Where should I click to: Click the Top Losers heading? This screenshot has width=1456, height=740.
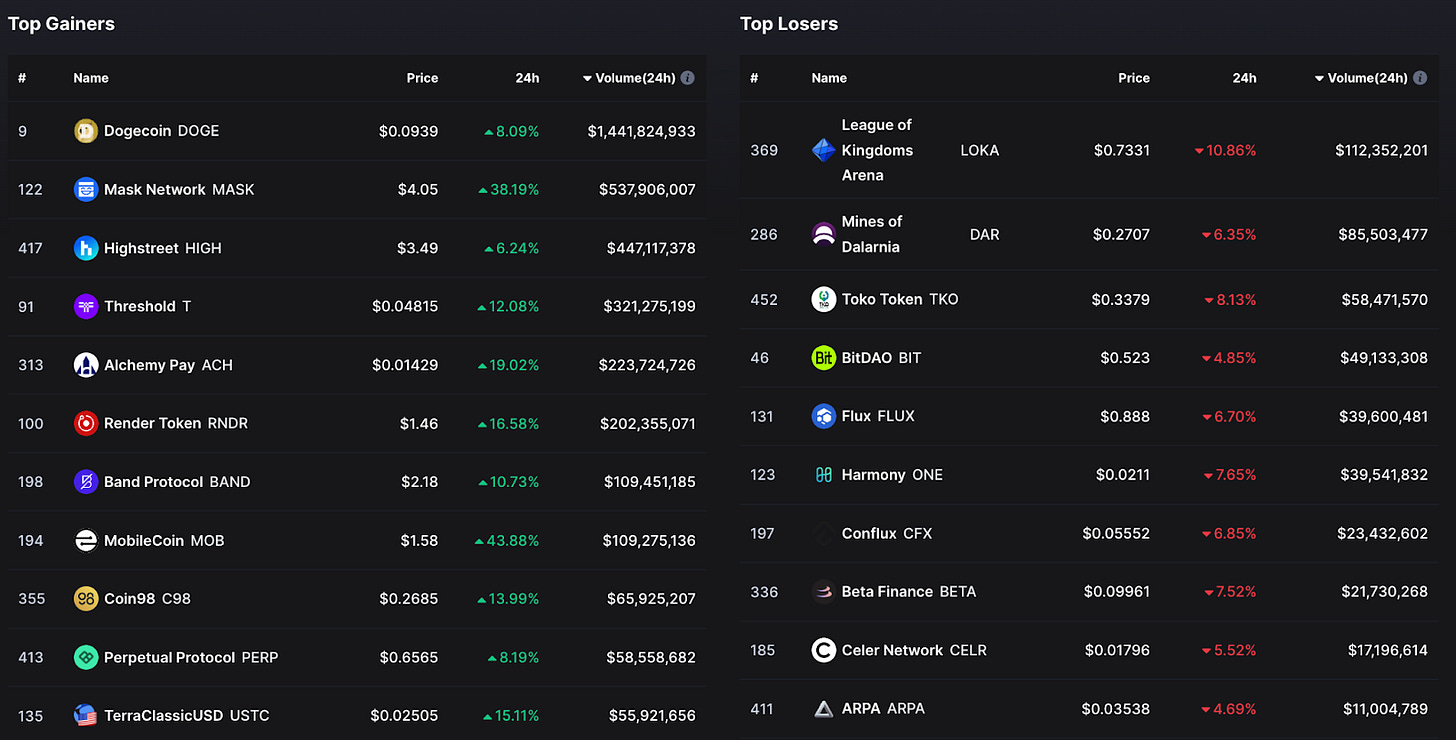(x=789, y=24)
